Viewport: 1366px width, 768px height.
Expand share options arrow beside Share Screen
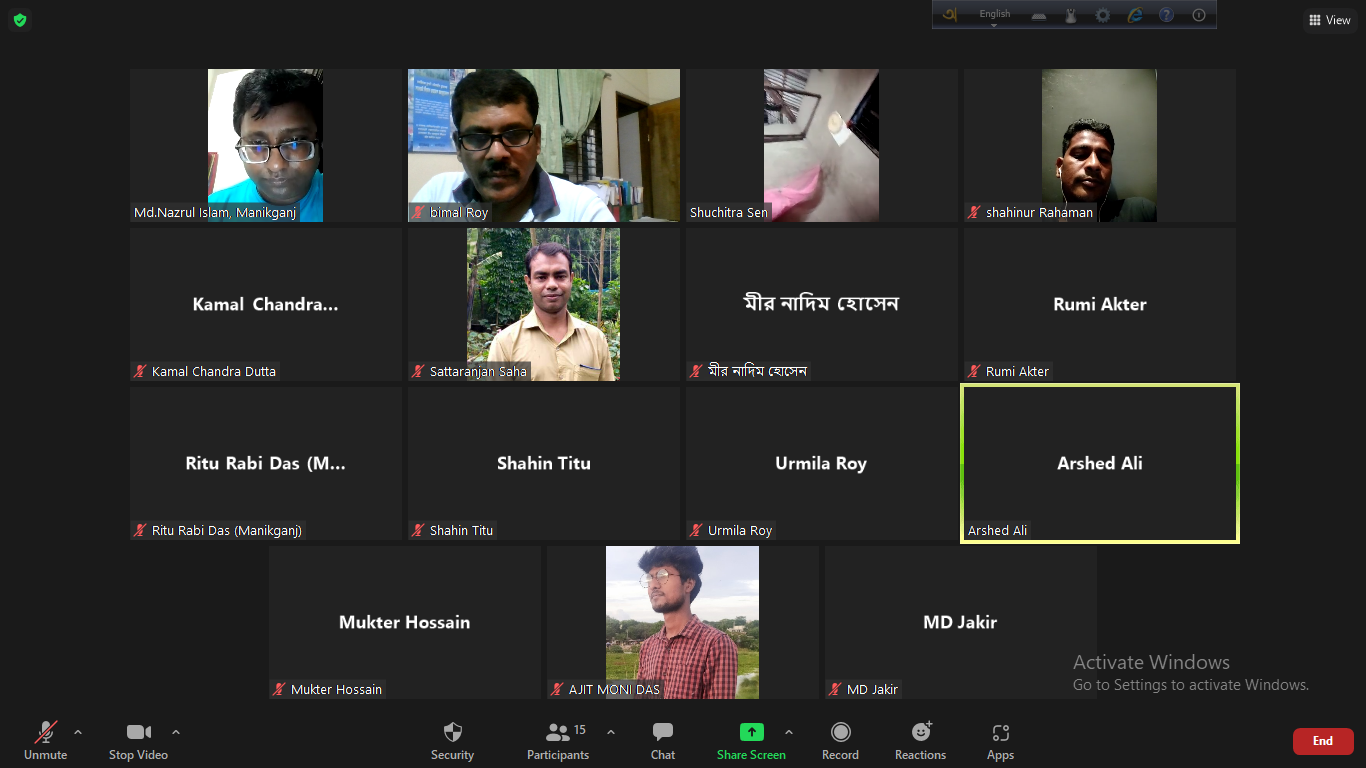coord(789,732)
